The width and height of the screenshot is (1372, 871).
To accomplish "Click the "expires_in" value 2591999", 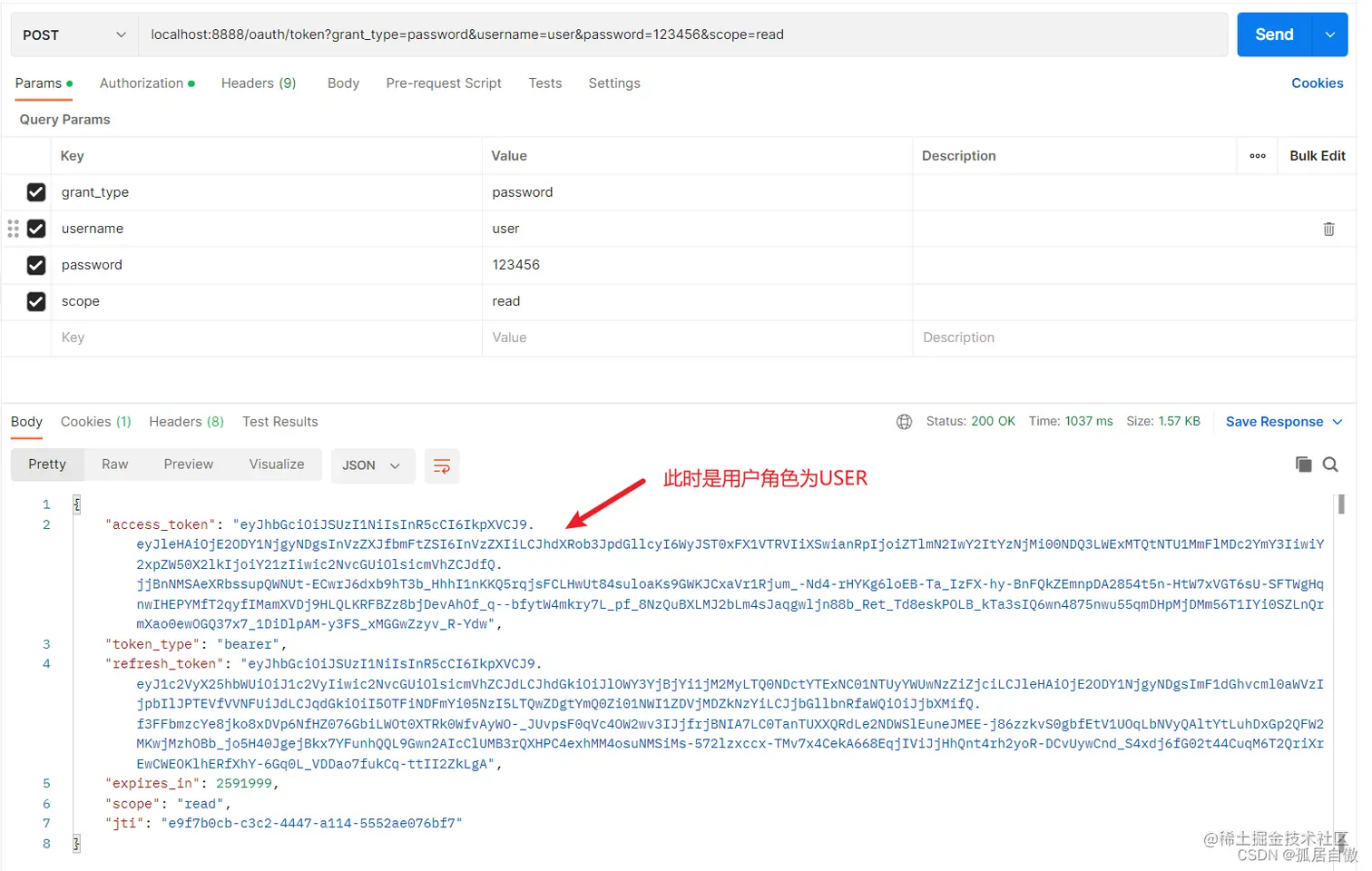I will 243,784.
